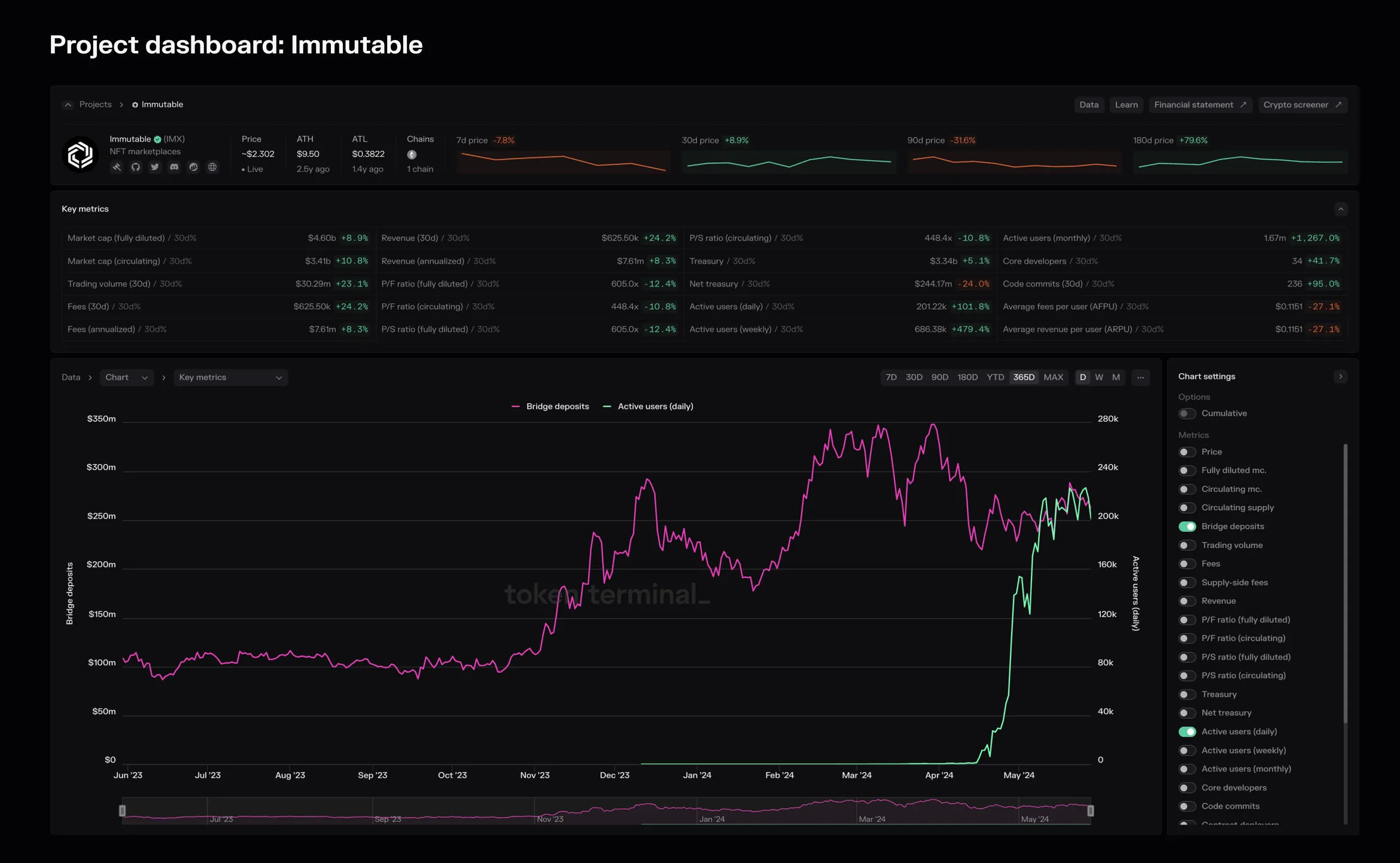Click the Chart settings metrics scrollbar
The height and width of the screenshot is (863, 1400).
[x=1346, y=583]
